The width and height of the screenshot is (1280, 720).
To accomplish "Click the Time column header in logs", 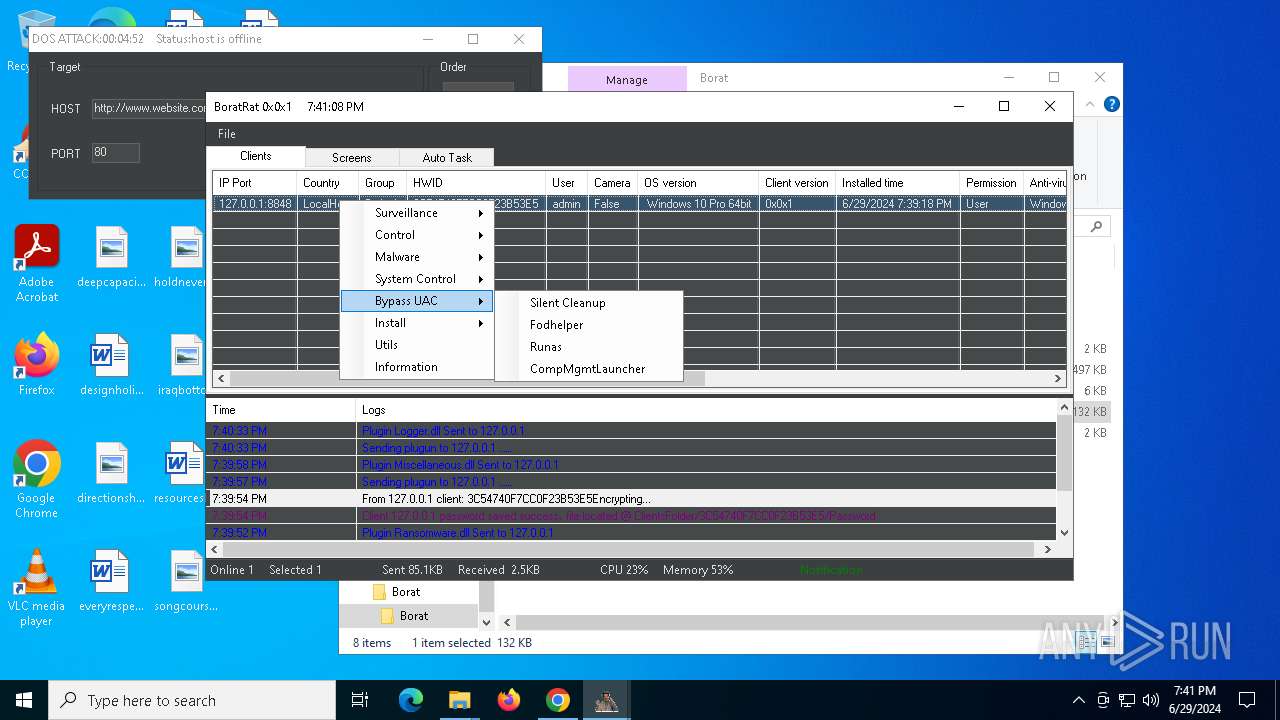I will coord(280,410).
